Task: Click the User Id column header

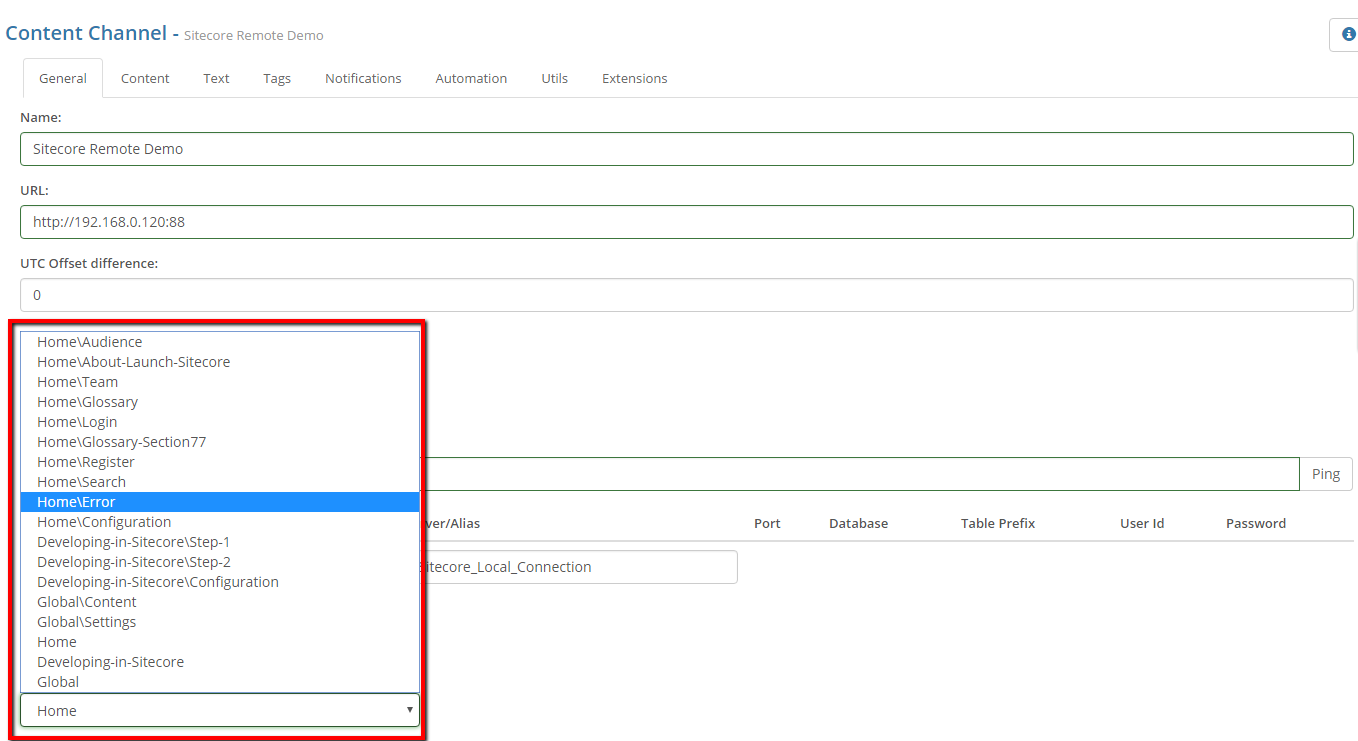Action: pos(1142,523)
